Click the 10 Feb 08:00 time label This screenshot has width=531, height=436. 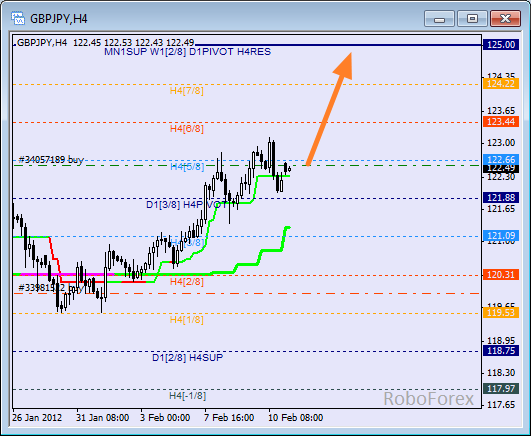pyautogui.click(x=295, y=418)
